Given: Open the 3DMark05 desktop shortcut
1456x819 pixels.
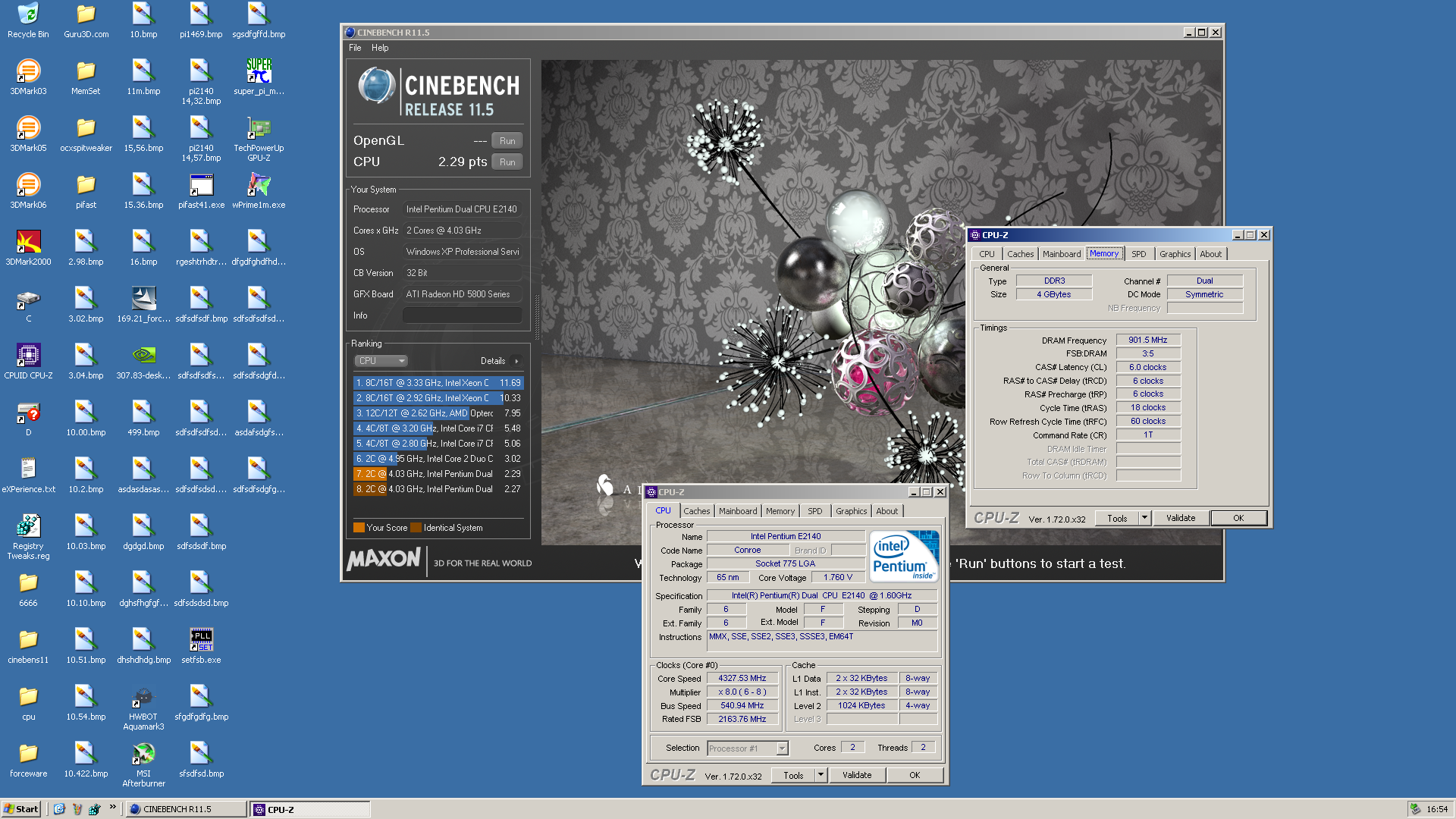Looking at the screenshot, I should [x=28, y=134].
